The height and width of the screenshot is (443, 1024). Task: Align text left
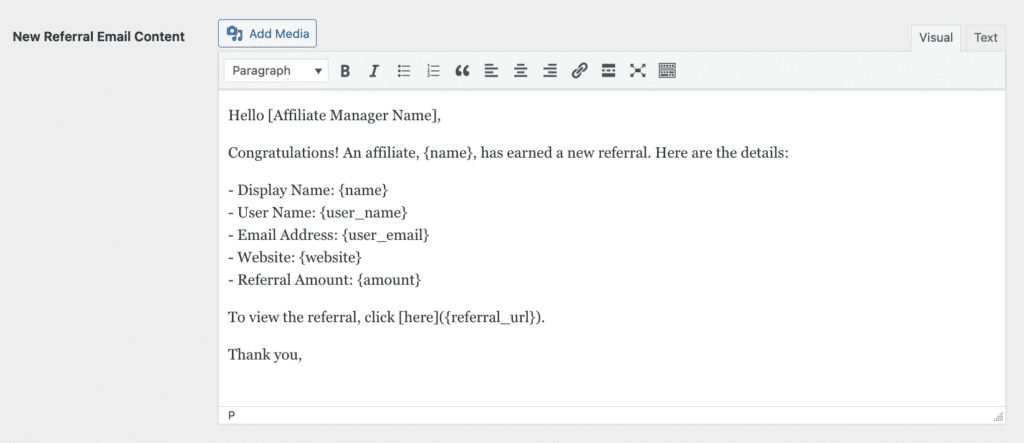(491, 71)
